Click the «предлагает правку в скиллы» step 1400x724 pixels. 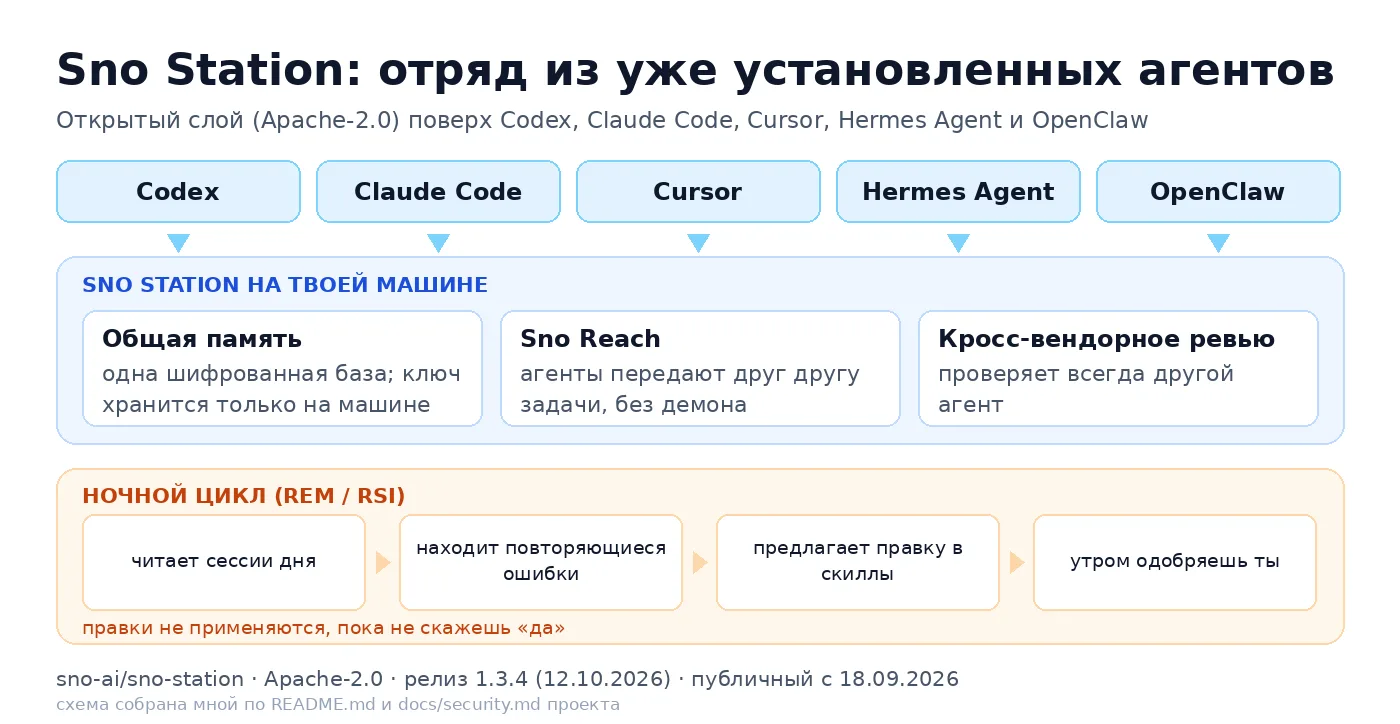click(x=858, y=562)
